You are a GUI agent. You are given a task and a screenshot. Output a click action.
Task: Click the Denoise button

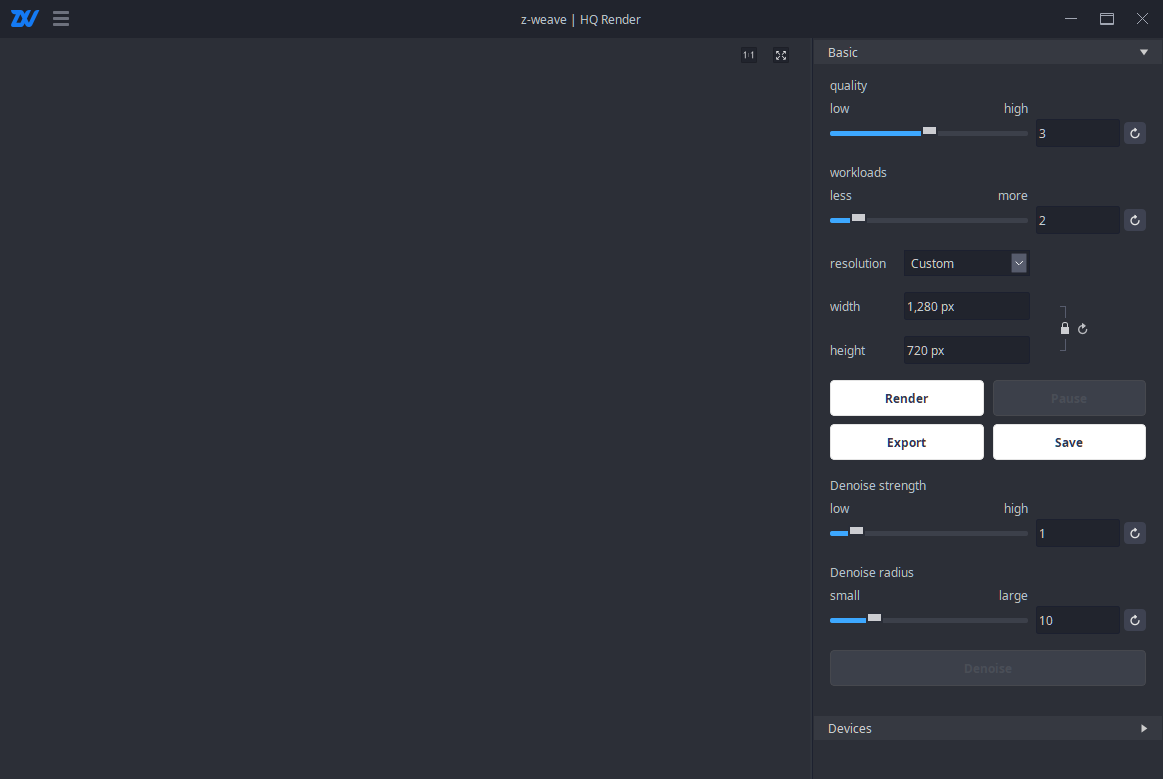(987, 668)
